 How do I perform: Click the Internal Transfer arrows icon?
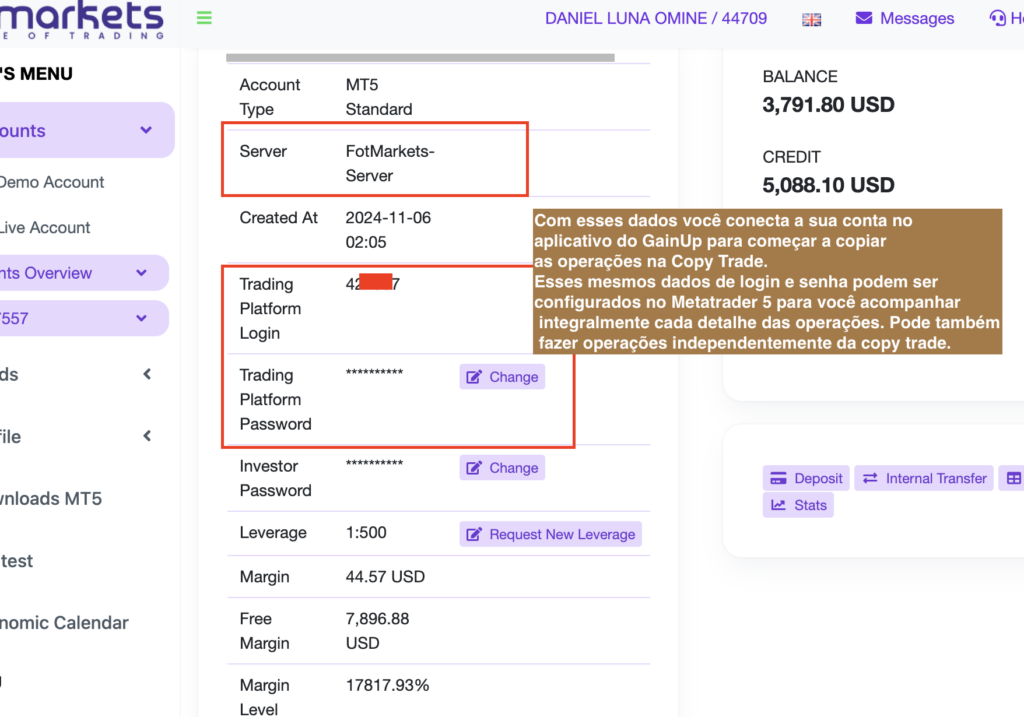pyautogui.click(x=870, y=478)
